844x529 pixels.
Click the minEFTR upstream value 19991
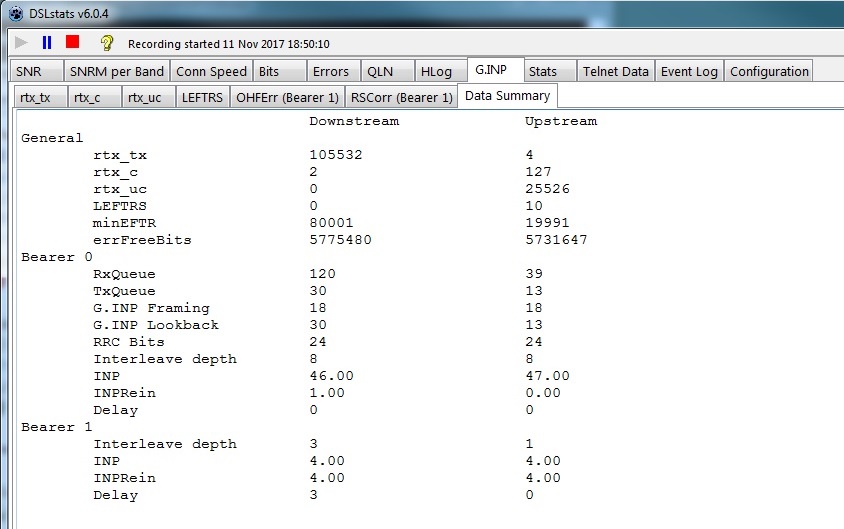click(547, 223)
